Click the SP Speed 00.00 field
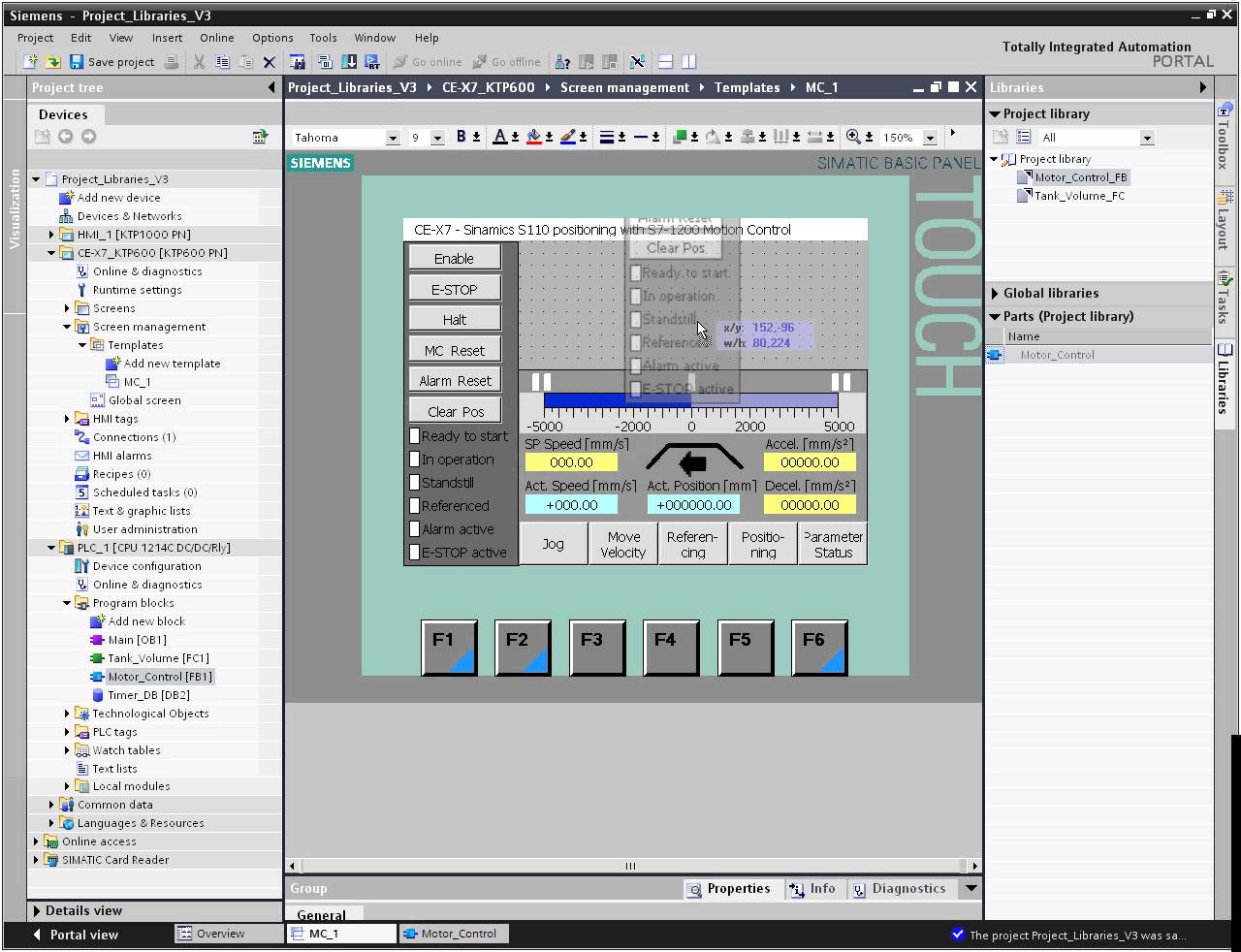Viewport: 1241px width, 952px height. coord(571,463)
